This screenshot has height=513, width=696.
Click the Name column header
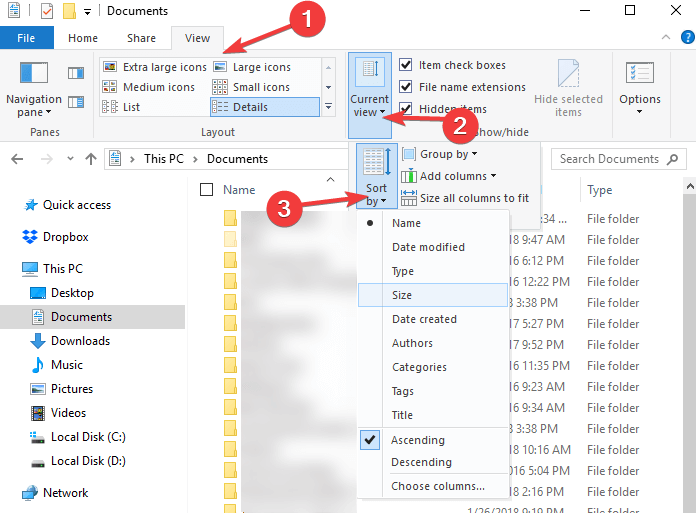pyautogui.click(x=239, y=190)
